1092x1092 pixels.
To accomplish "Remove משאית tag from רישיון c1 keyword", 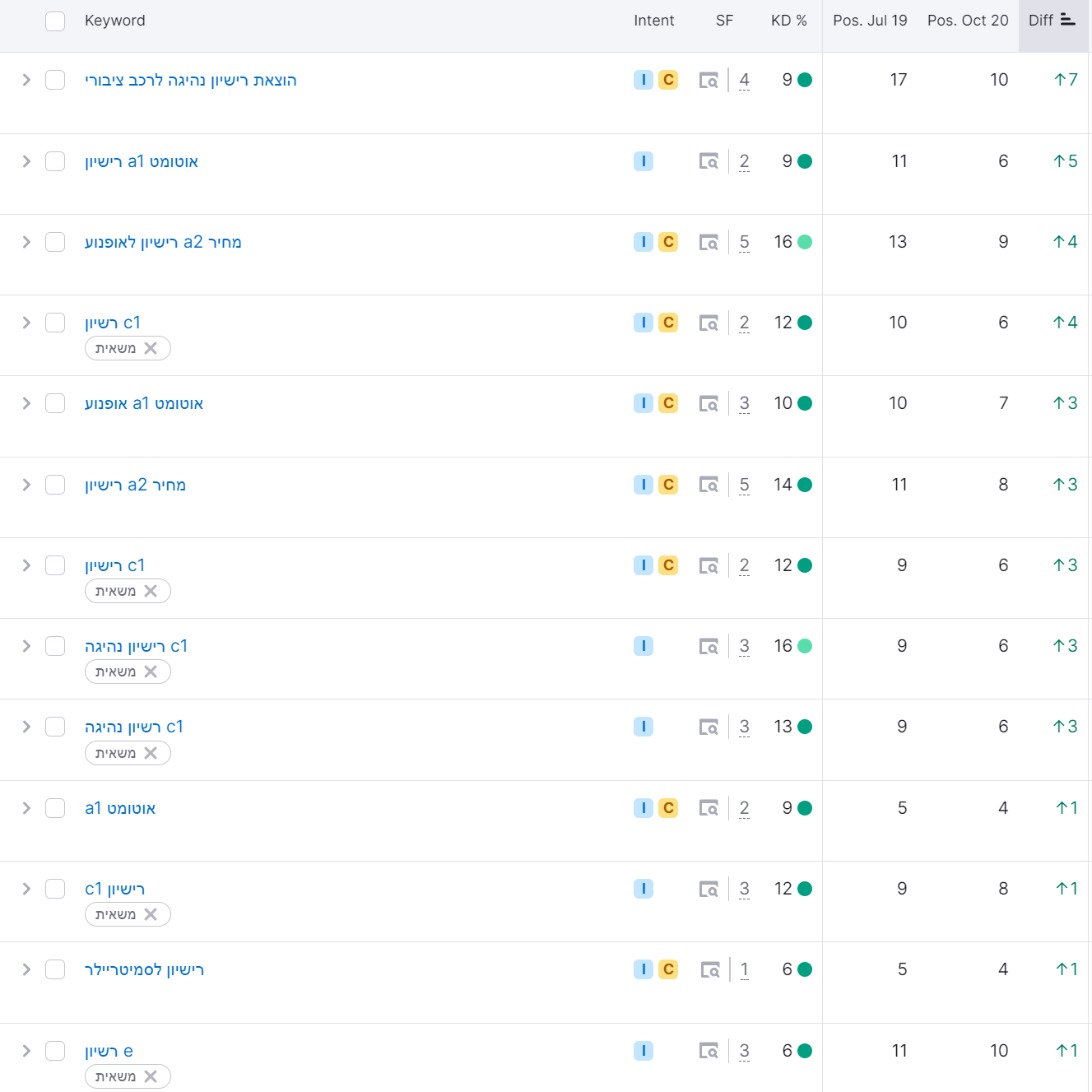I will tap(151, 591).
